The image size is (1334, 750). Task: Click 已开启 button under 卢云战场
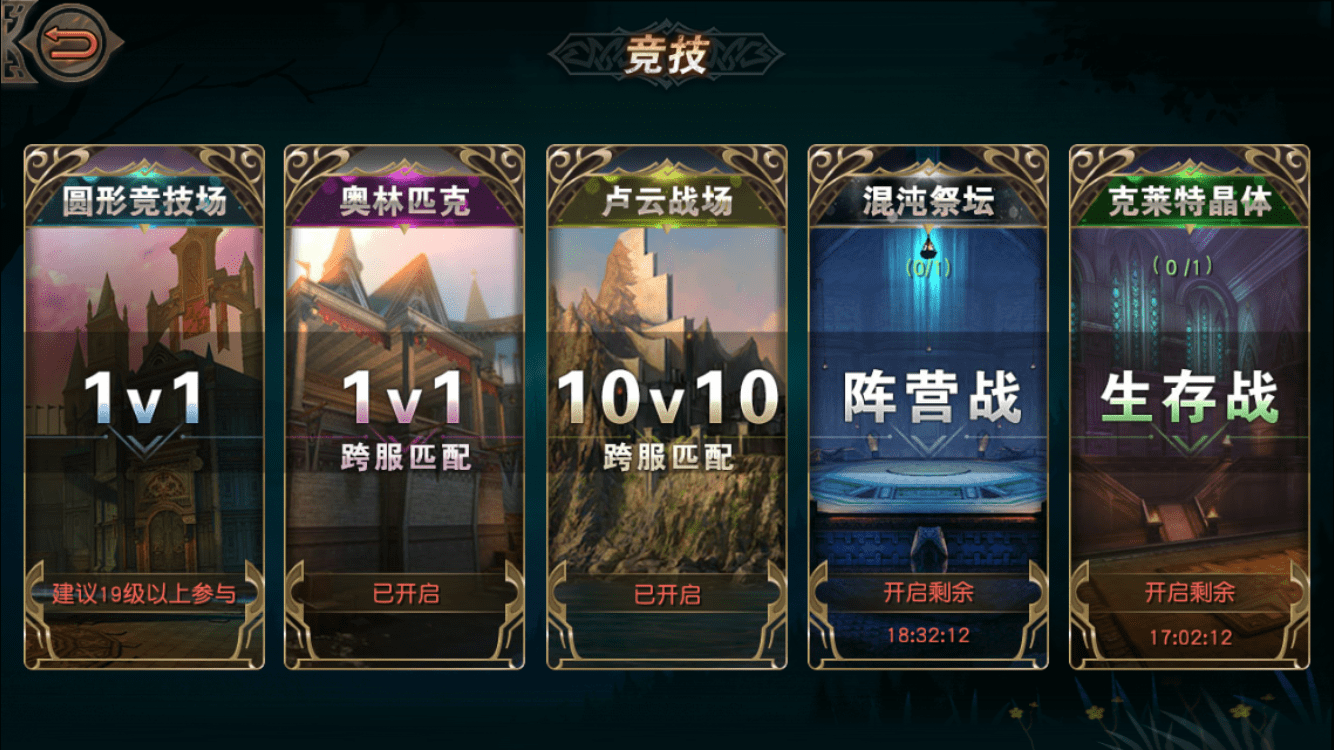pyautogui.click(x=667, y=593)
